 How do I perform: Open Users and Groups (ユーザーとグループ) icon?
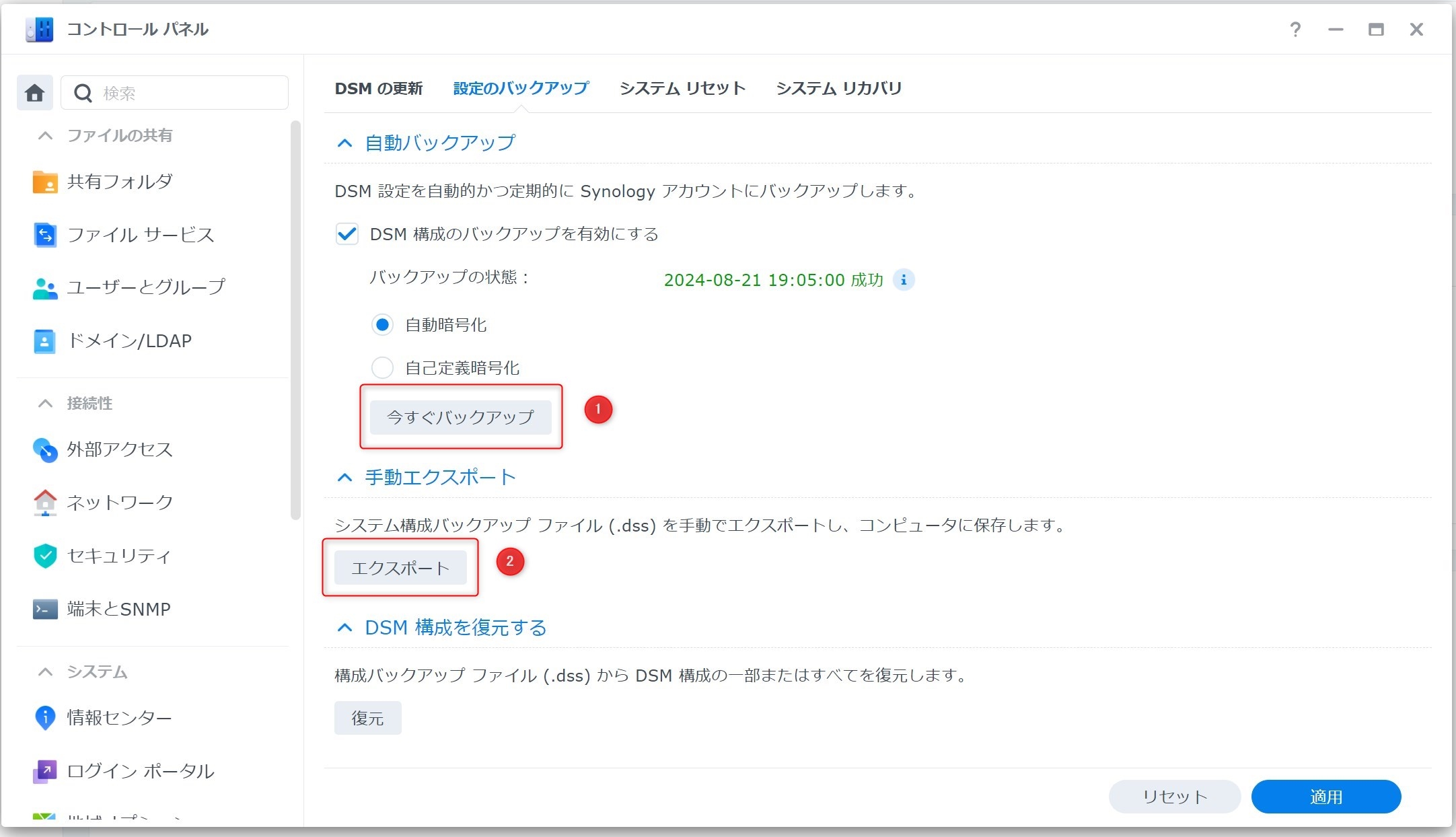pos(45,288)
